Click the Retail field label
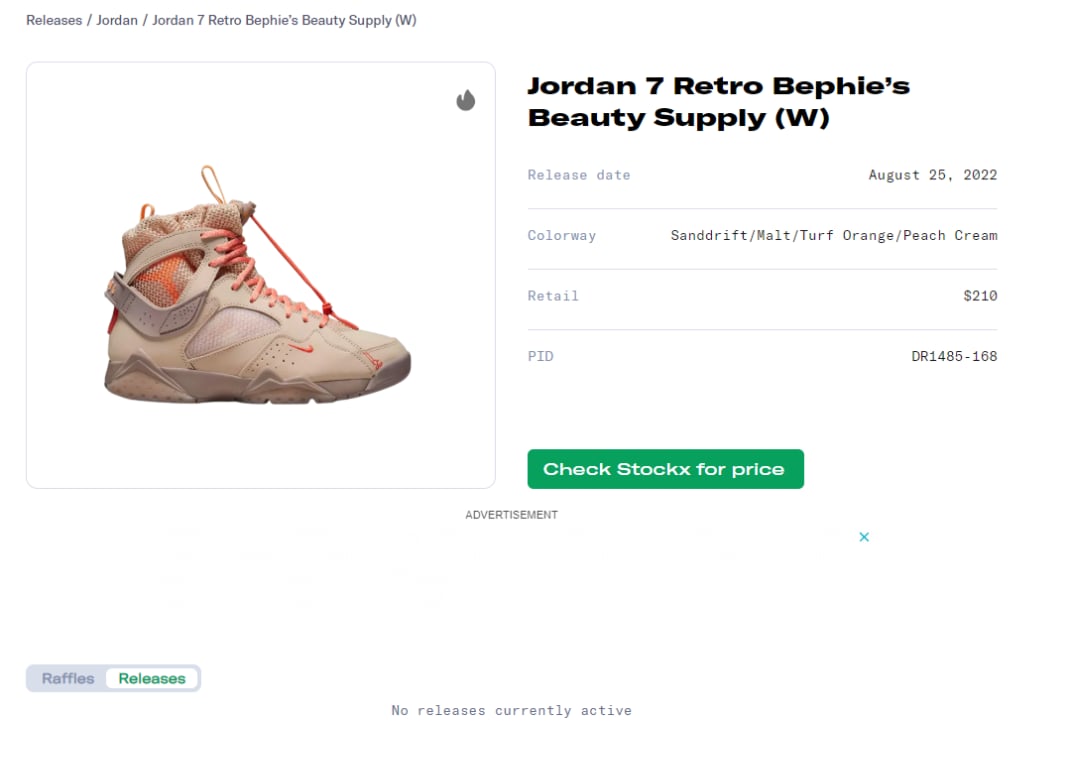 coord(553,296)
